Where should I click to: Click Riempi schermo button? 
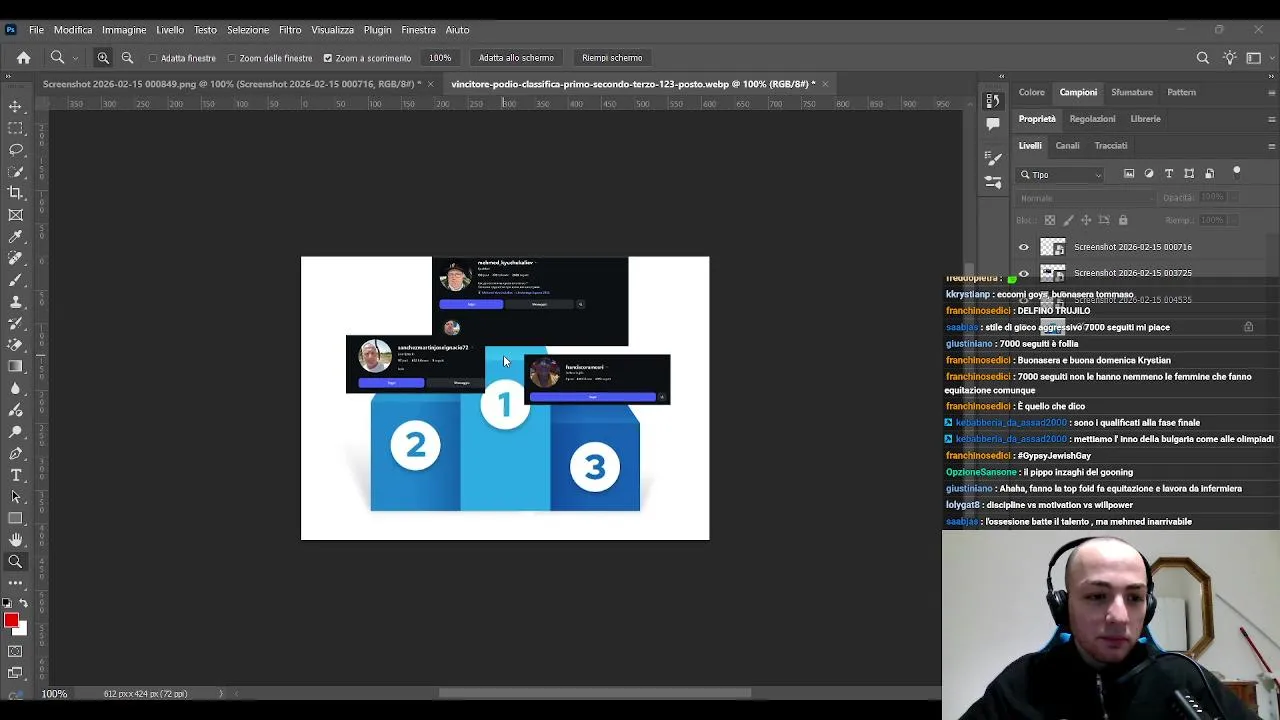coord(612,58)
